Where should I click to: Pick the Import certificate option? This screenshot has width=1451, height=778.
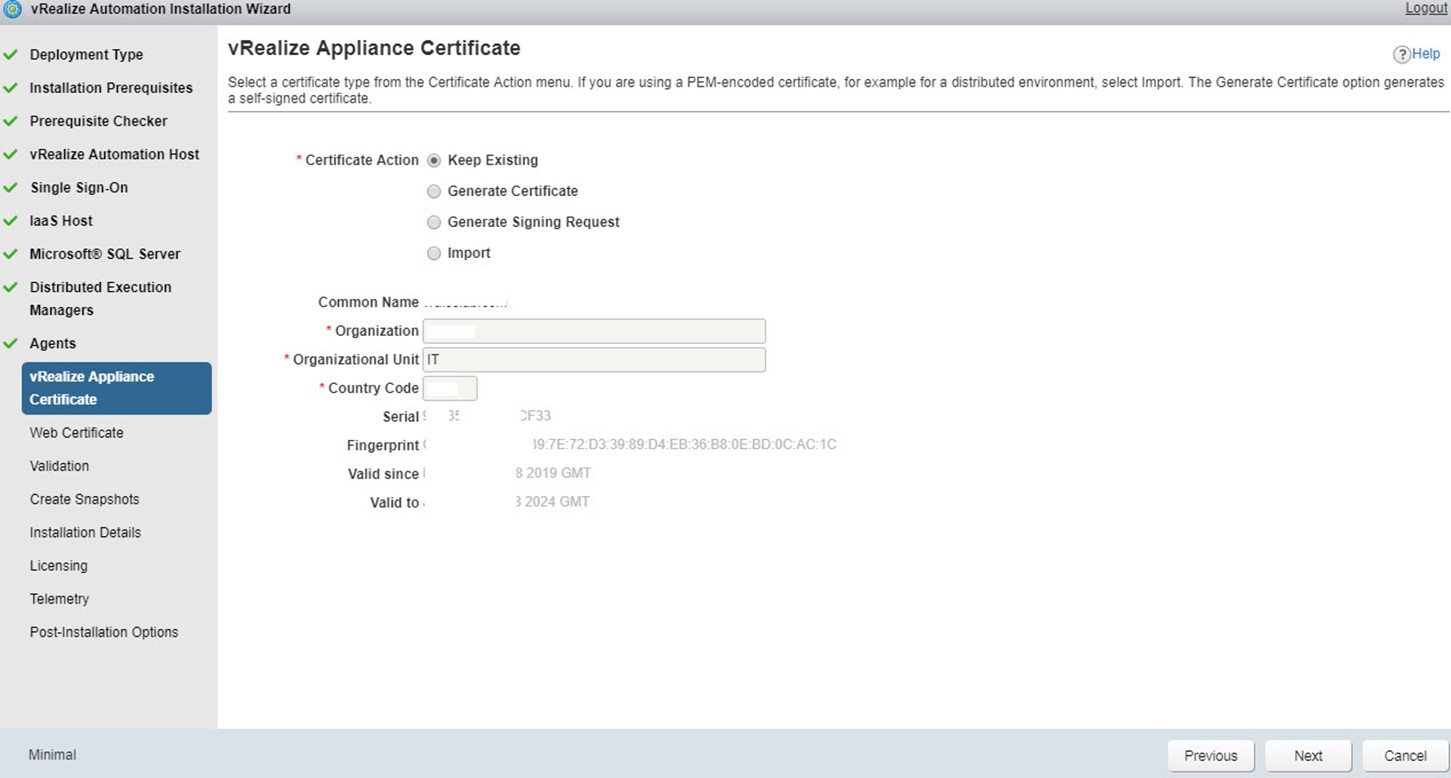(x=434, y=253)
